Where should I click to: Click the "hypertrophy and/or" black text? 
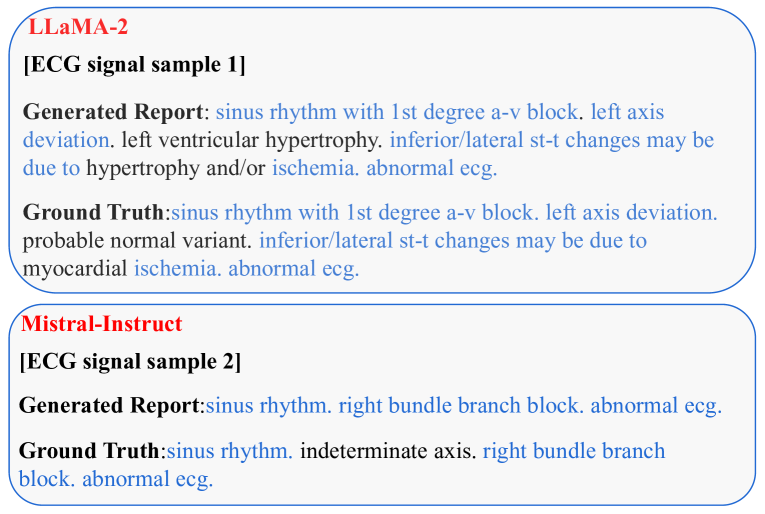click(x=176, y=168)
